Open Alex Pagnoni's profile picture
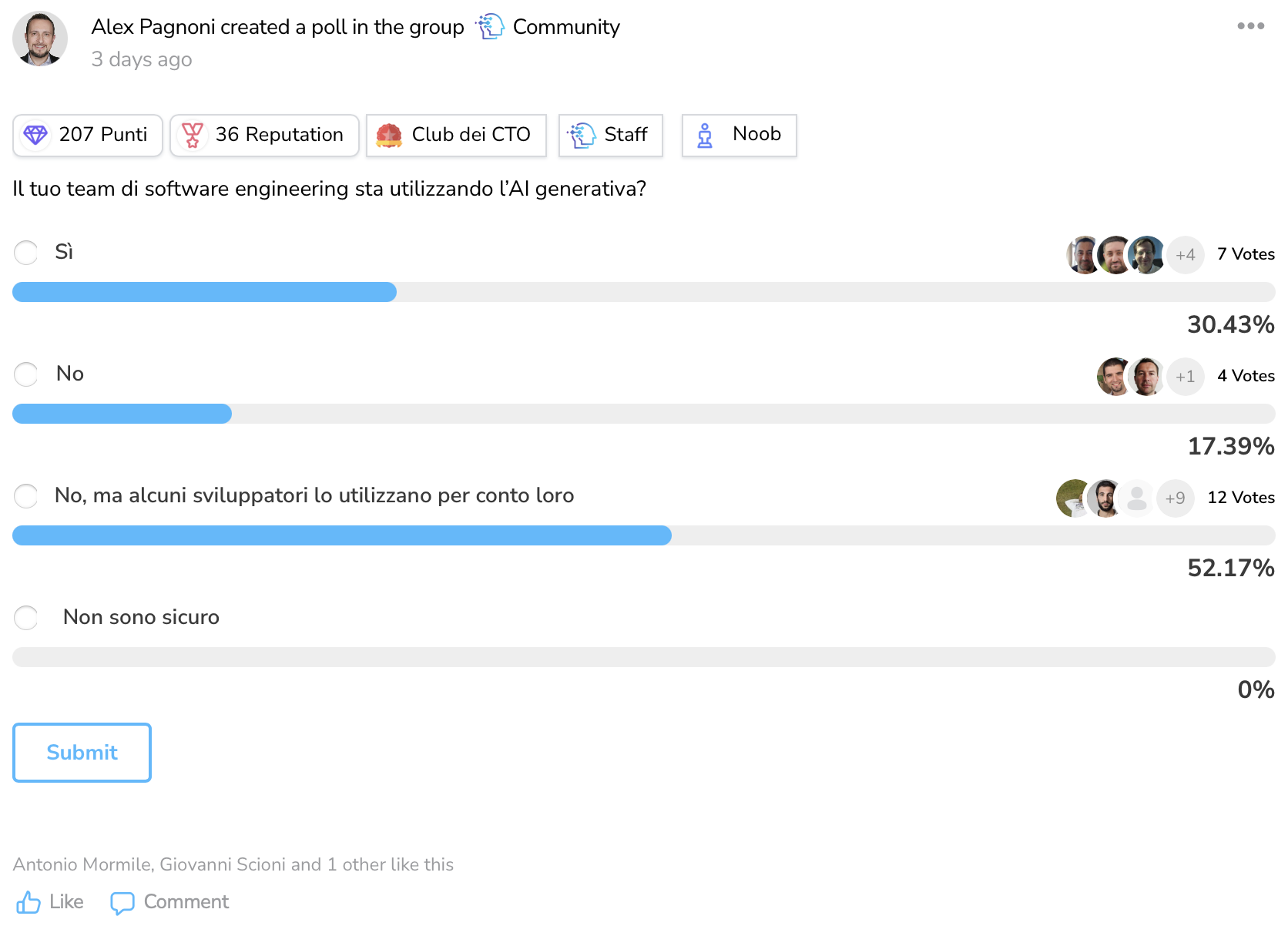 (x=40, y=39)
